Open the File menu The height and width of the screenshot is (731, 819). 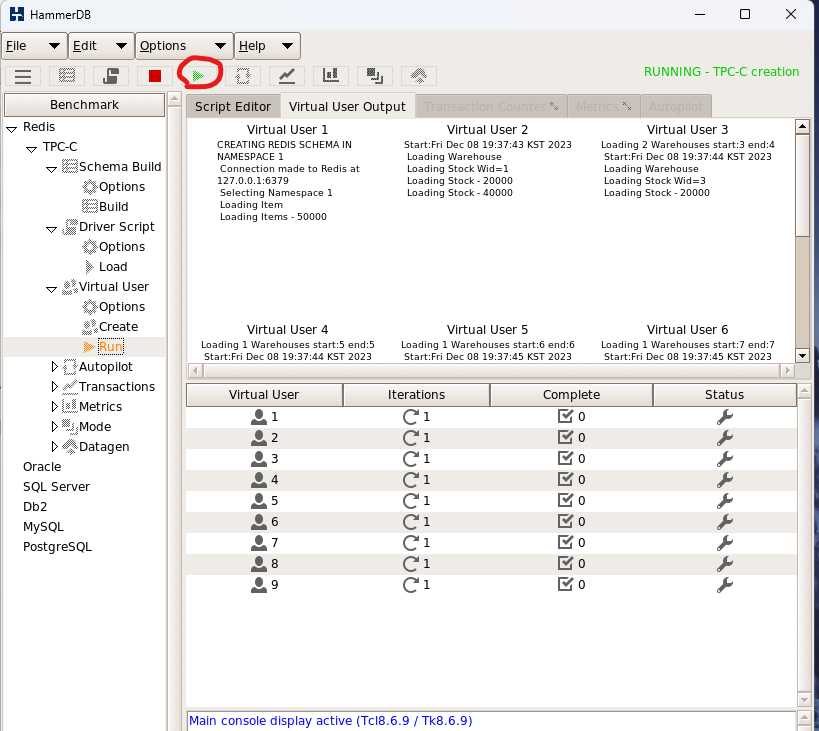(x=34, y=46)
